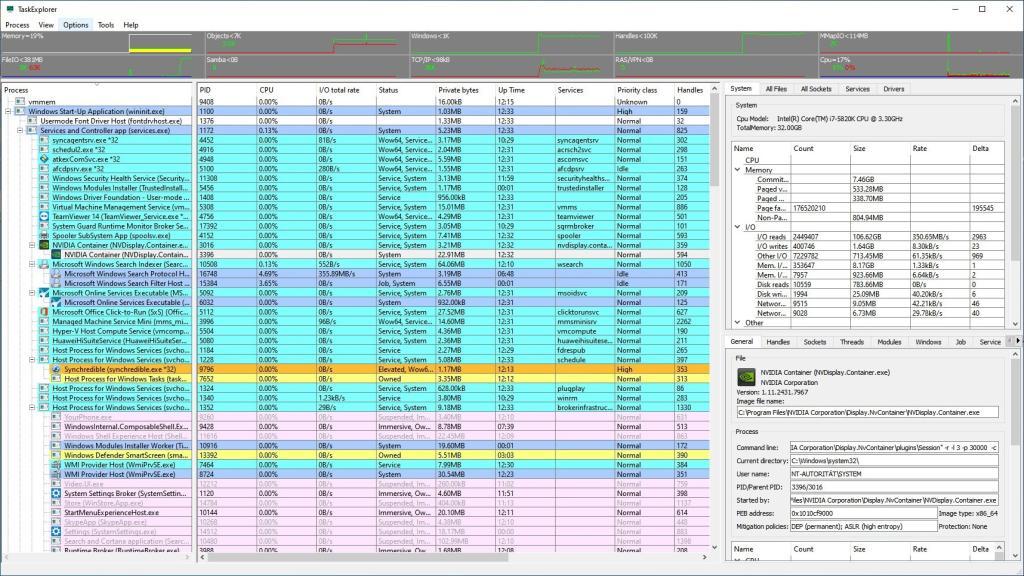This screenshot has width=1024, height=576.
Task: Open the Process menu
Action: (18, 25)
